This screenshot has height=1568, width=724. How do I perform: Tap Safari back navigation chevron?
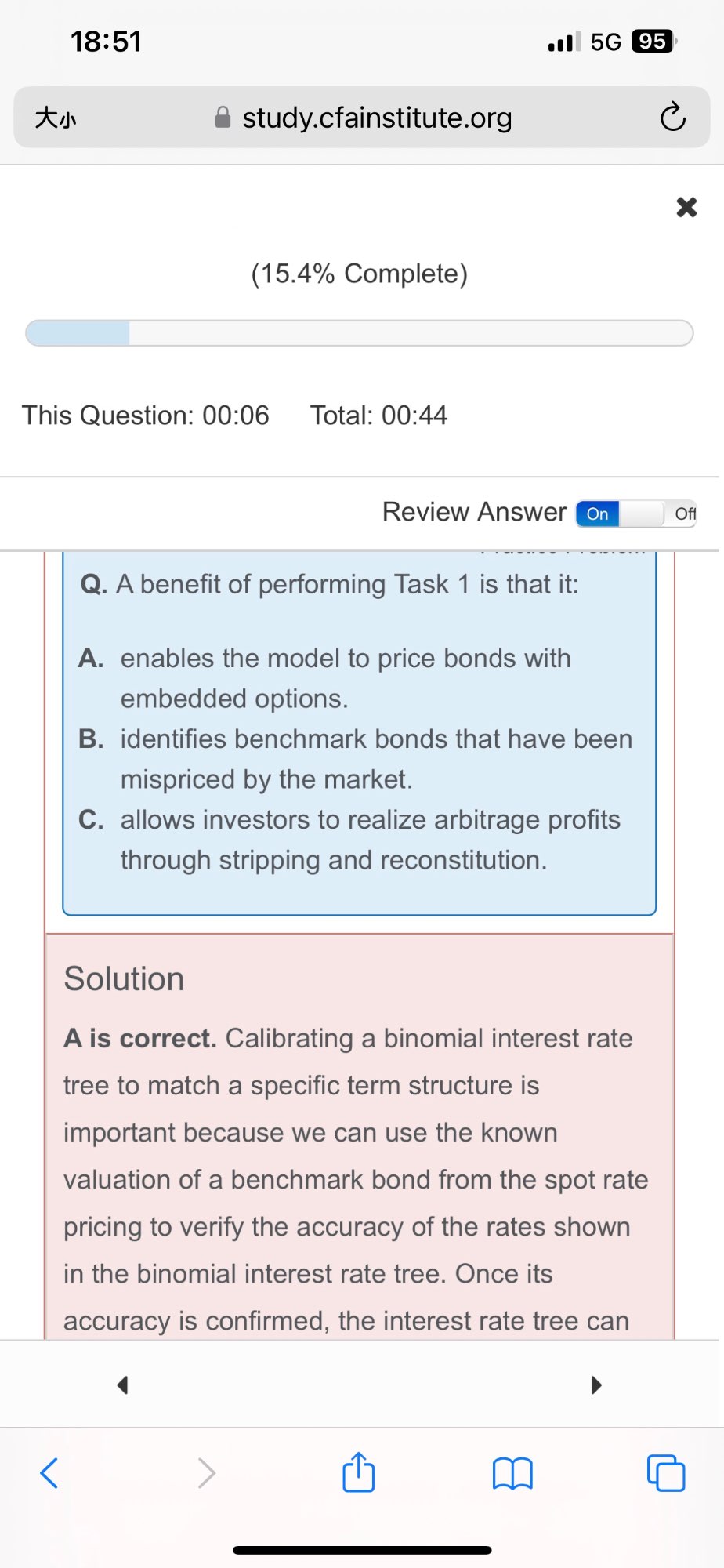49,1473
